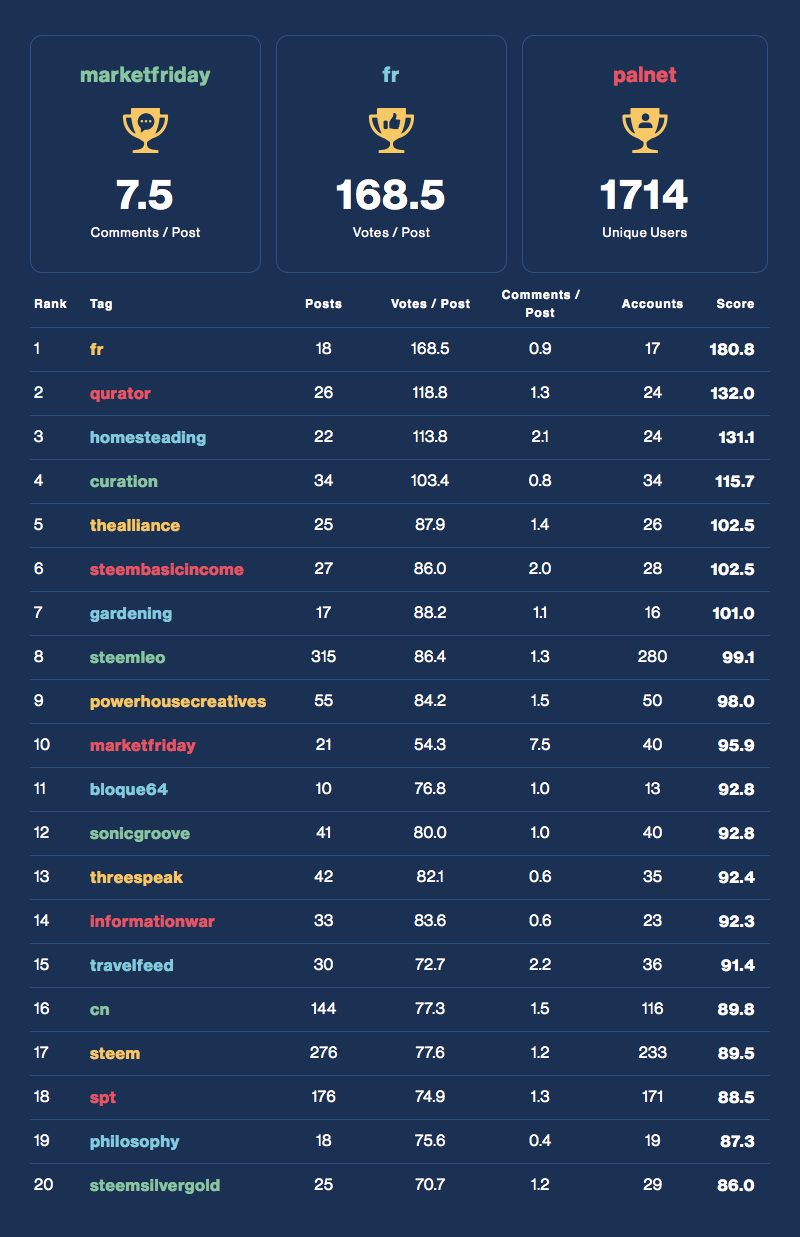Viewport: 800px width, 1237px height.
Task: Click votes value 80.0 for sonicgroove
Action: click(x=430, y=833)
